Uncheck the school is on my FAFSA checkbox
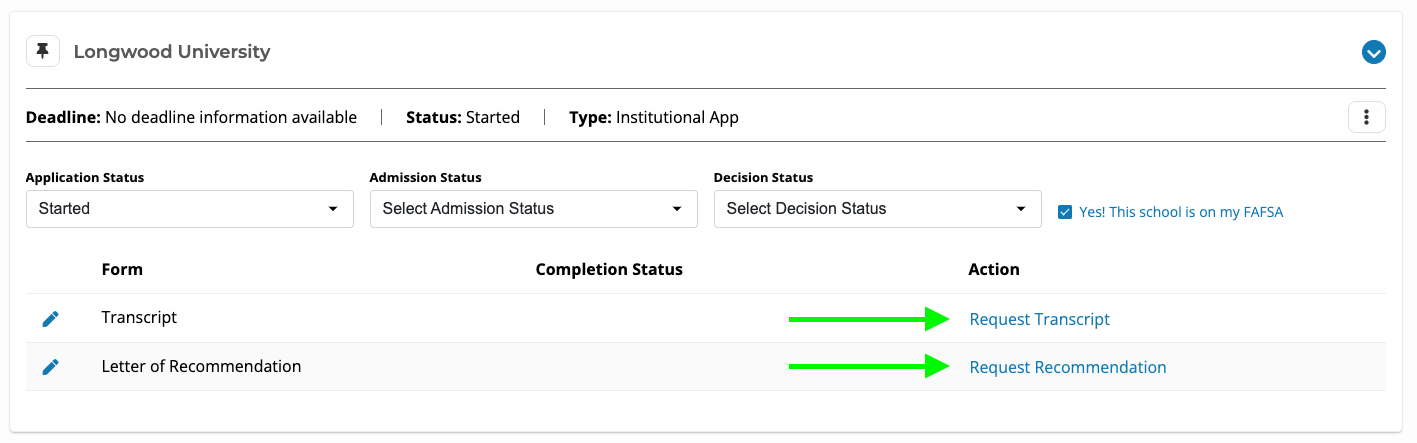This screenshot has width=1417, height=443. (1065, 212)
